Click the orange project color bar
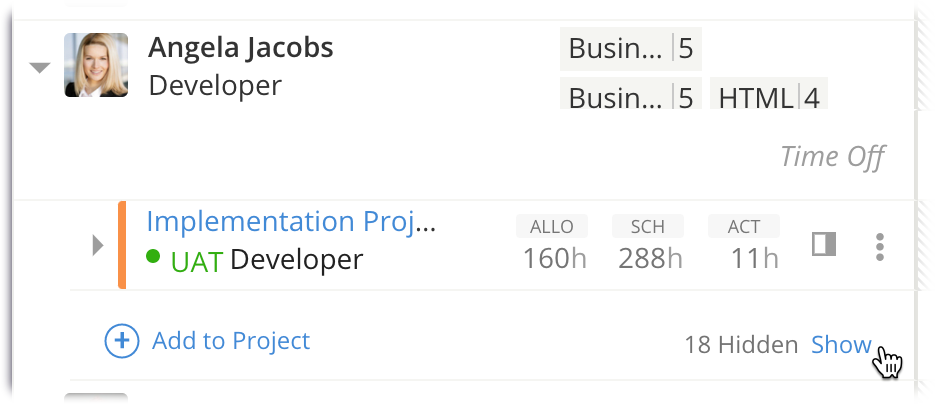The width and height of the screenshot is (935, 404). click(x=122, y=245)
